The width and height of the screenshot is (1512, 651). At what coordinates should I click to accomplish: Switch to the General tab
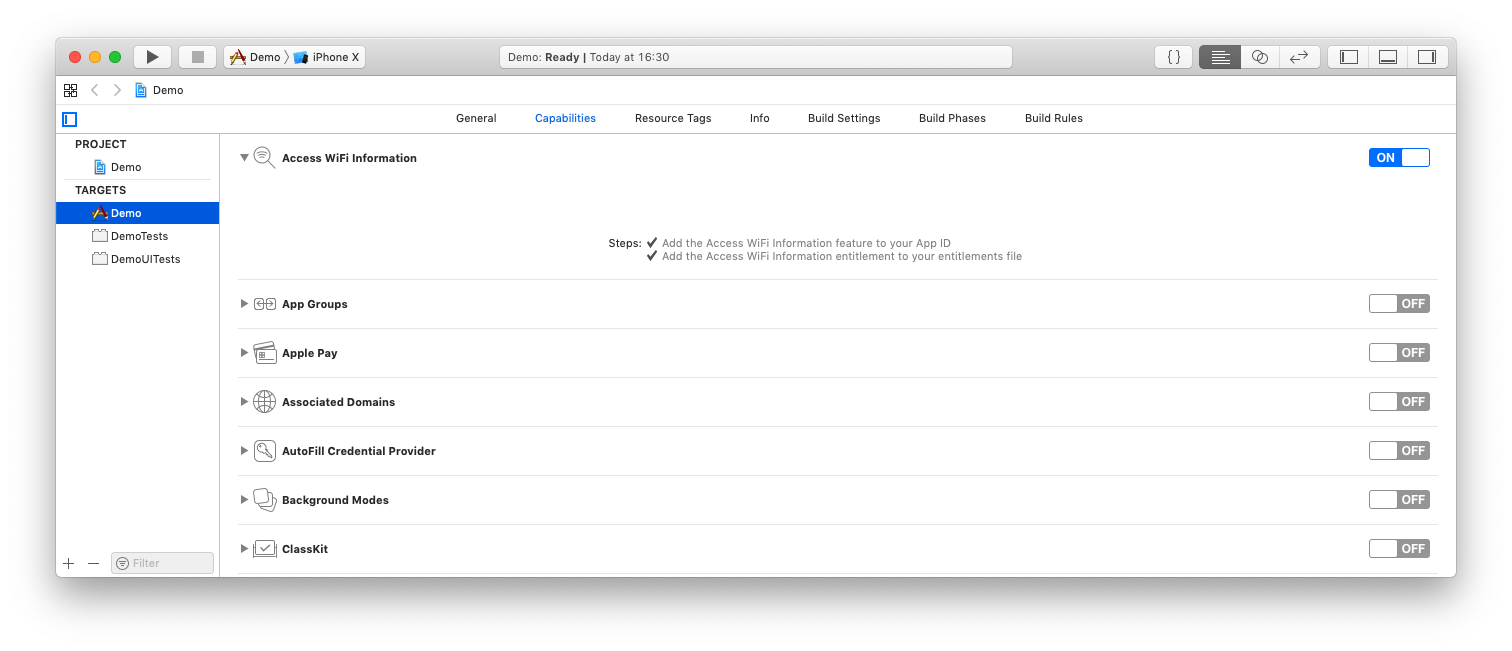pos(476,118)
